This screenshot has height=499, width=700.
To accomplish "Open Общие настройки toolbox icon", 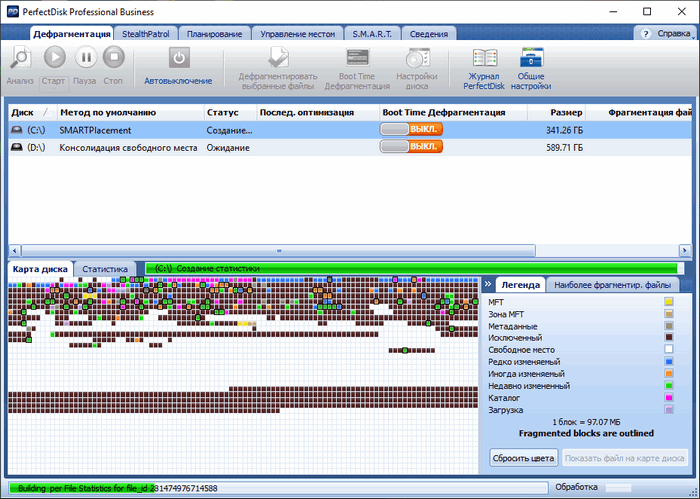I will click(x=531, y=58).
